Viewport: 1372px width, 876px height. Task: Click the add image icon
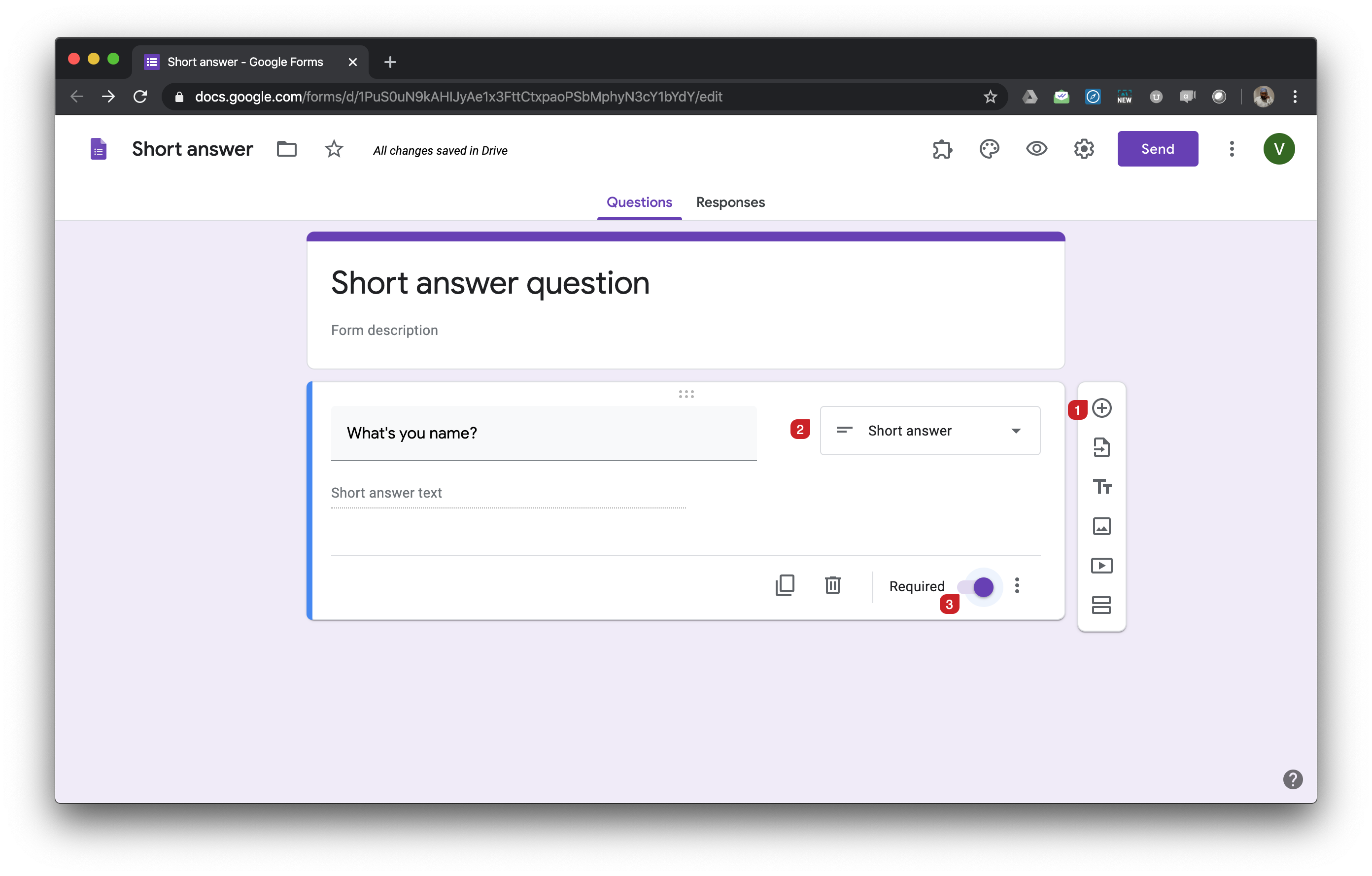click(1100, 525)
